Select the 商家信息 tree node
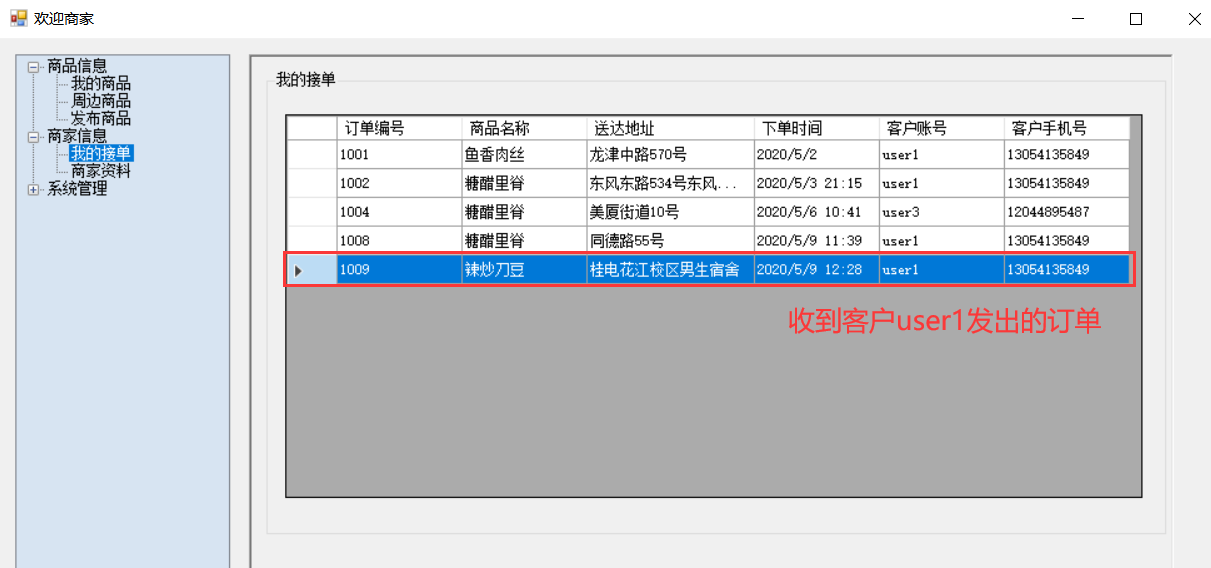The width and height of the screenshot is (1211, 568). tap(77, 136)
